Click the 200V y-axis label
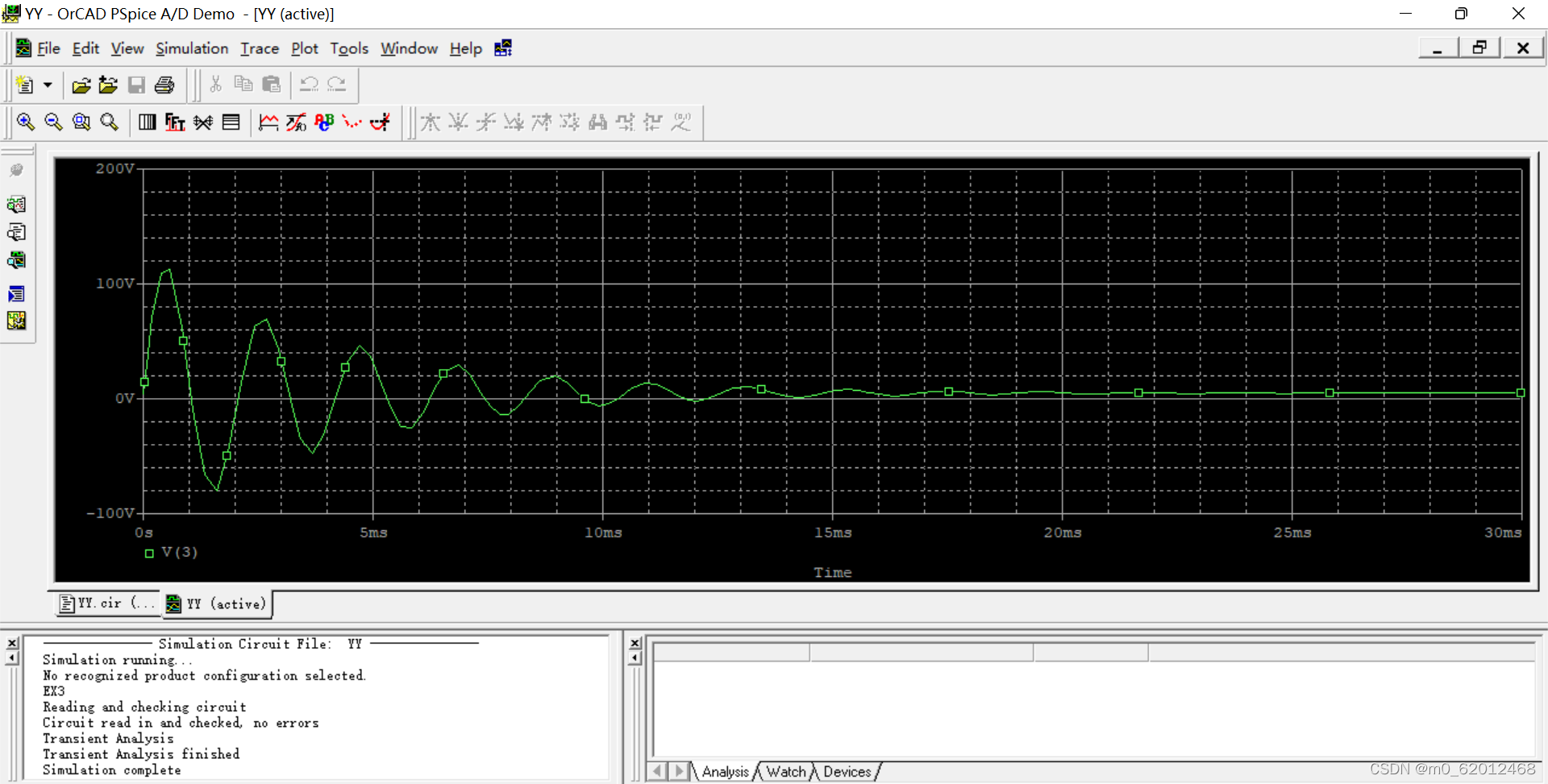Screen dimensions: 1548x784 (114, 168)
